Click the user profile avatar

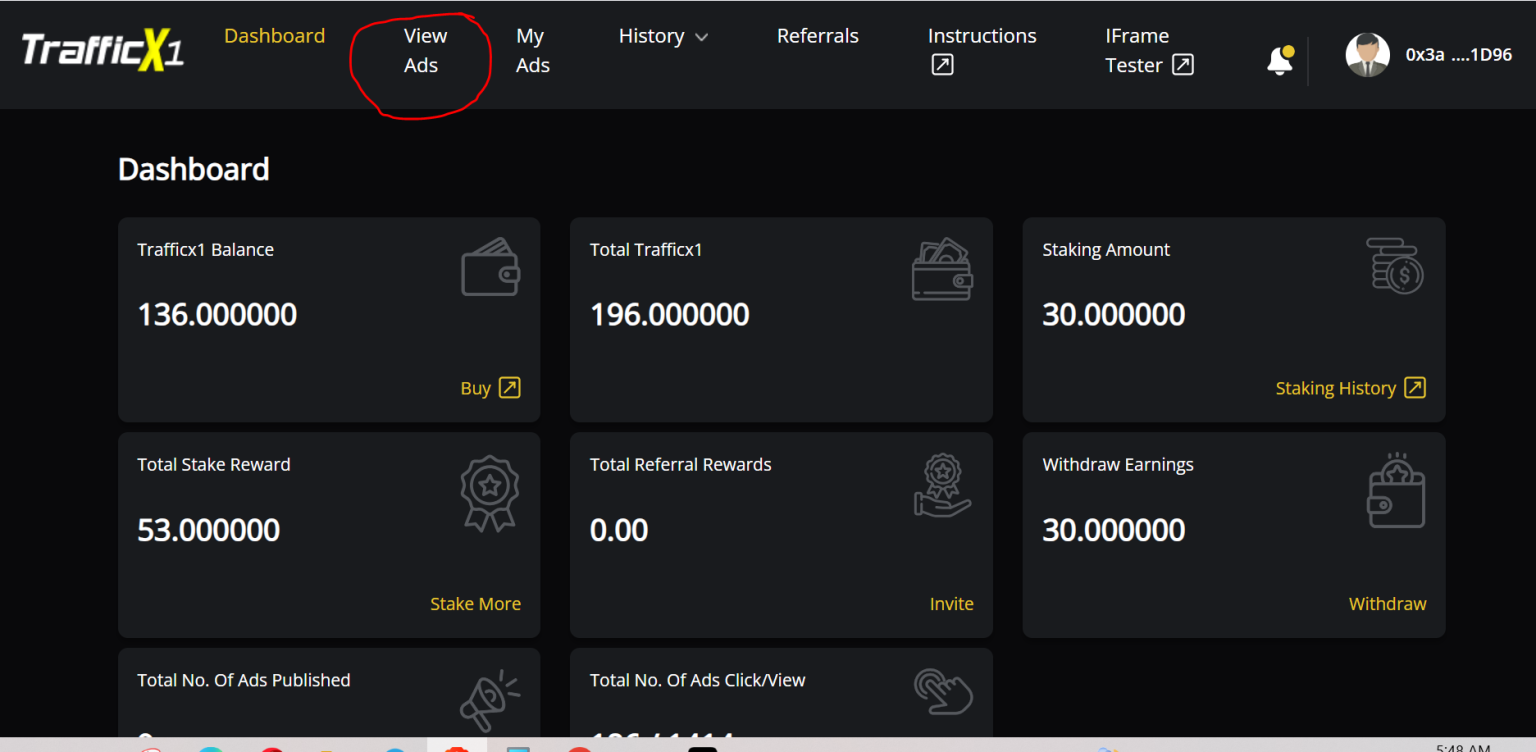pos(1367,55)
